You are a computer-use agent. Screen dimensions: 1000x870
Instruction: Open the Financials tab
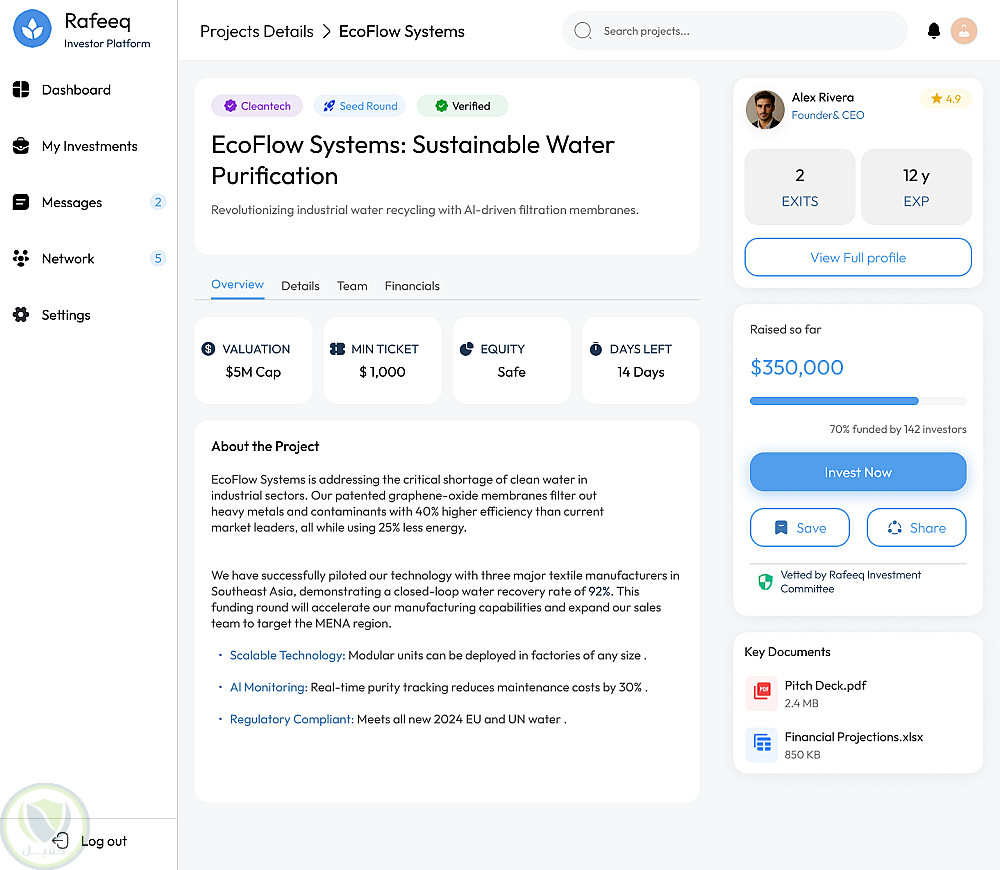[412, 286]
